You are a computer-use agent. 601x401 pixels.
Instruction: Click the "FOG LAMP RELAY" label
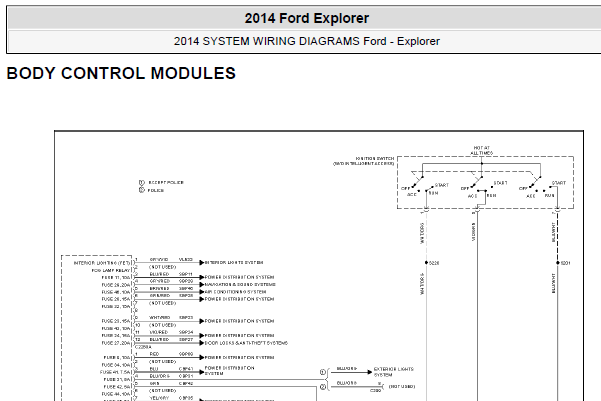(x=111, y=270)
